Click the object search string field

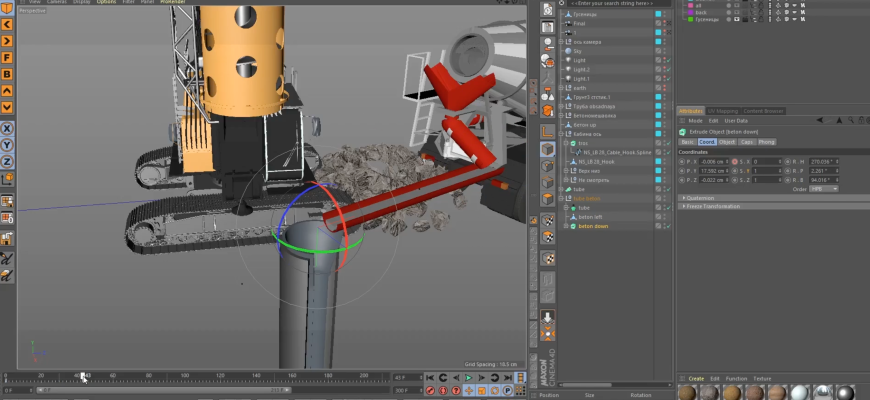tap(610, 4)
